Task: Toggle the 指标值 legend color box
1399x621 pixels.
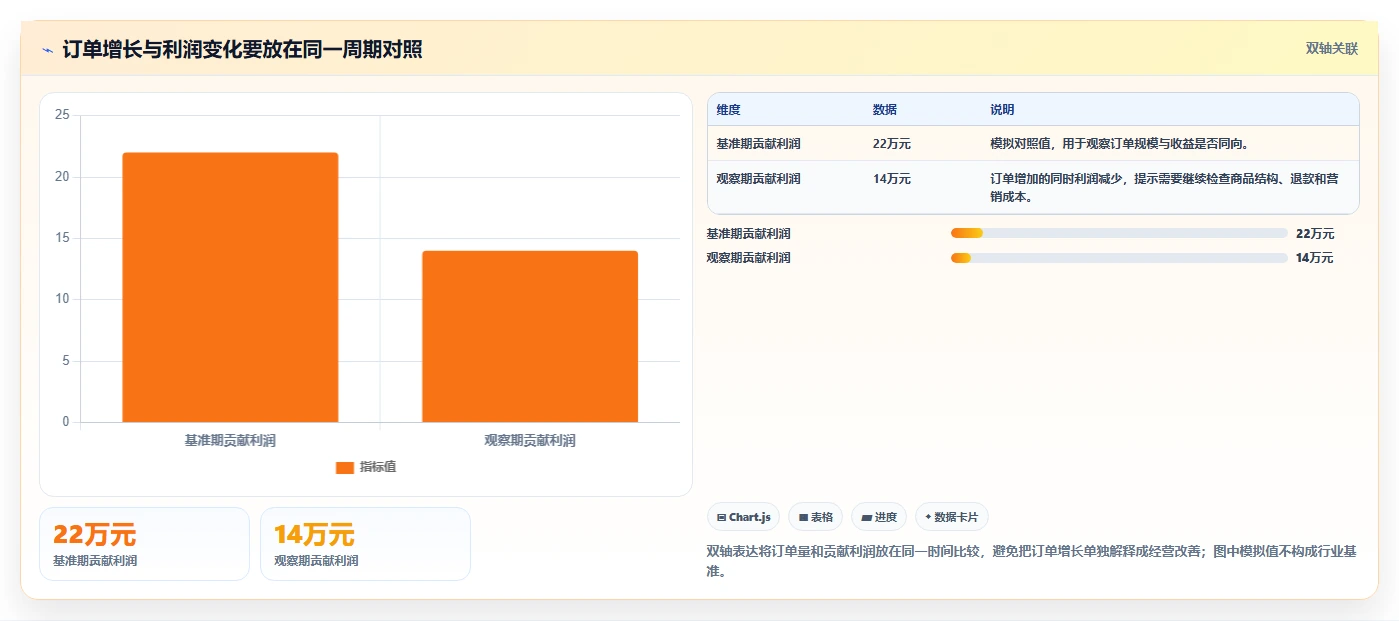Action: [345, 467]
